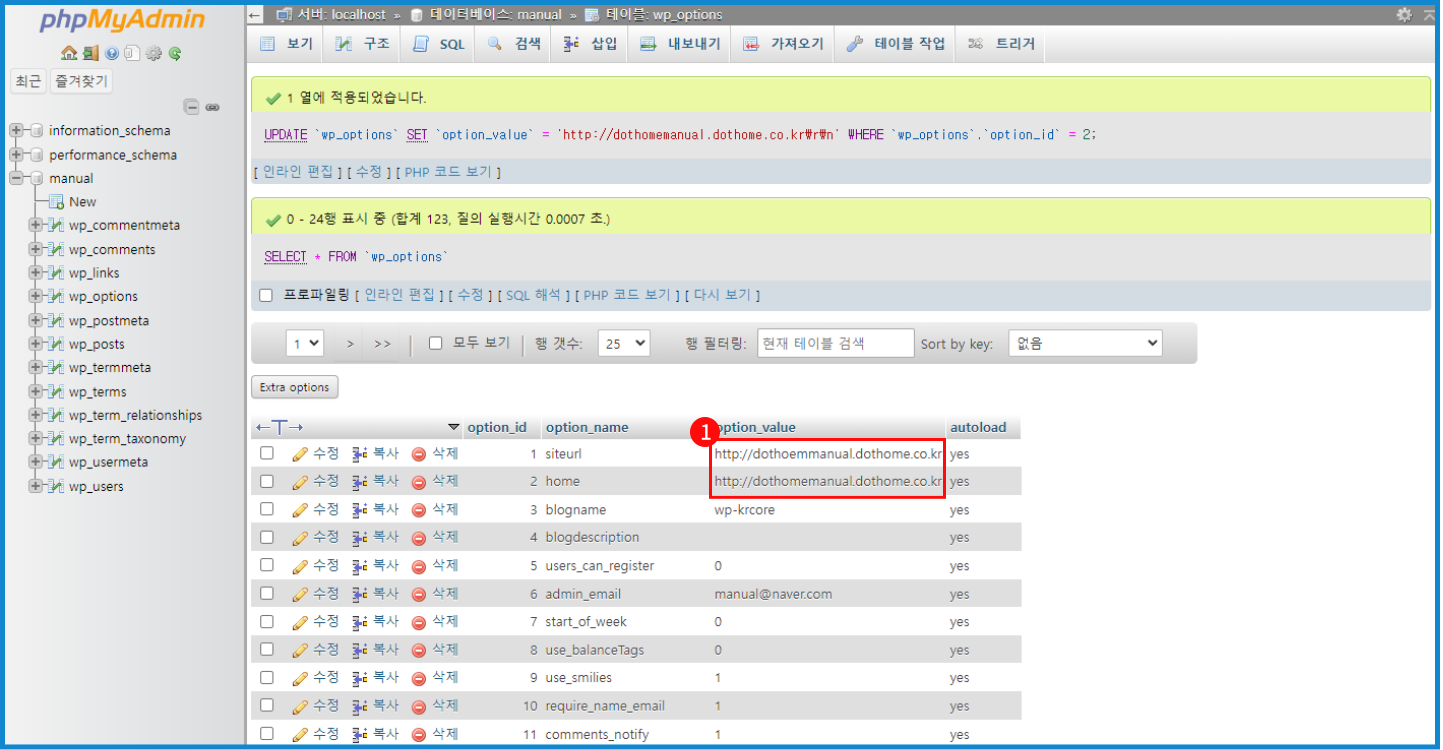
Task: Click the PHP 코드 보기 link under UPDATE query
Action: tap(447, 172)
